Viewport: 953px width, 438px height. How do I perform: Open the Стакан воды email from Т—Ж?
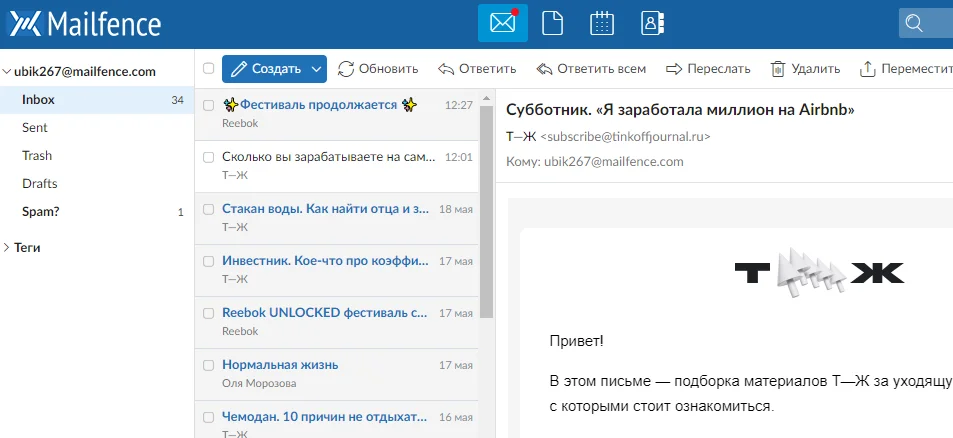[325, 209]
